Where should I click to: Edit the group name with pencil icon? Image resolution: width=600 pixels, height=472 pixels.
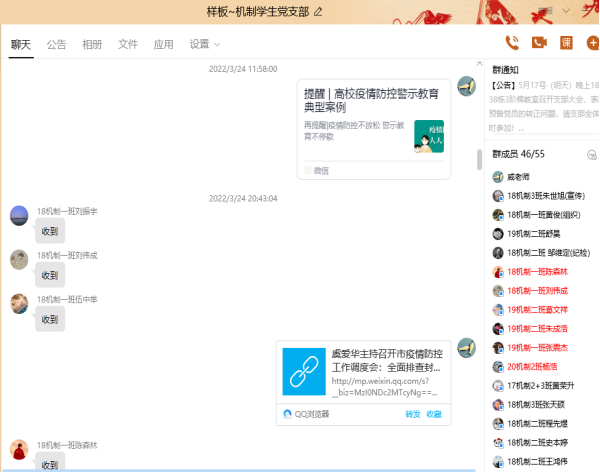319,12
